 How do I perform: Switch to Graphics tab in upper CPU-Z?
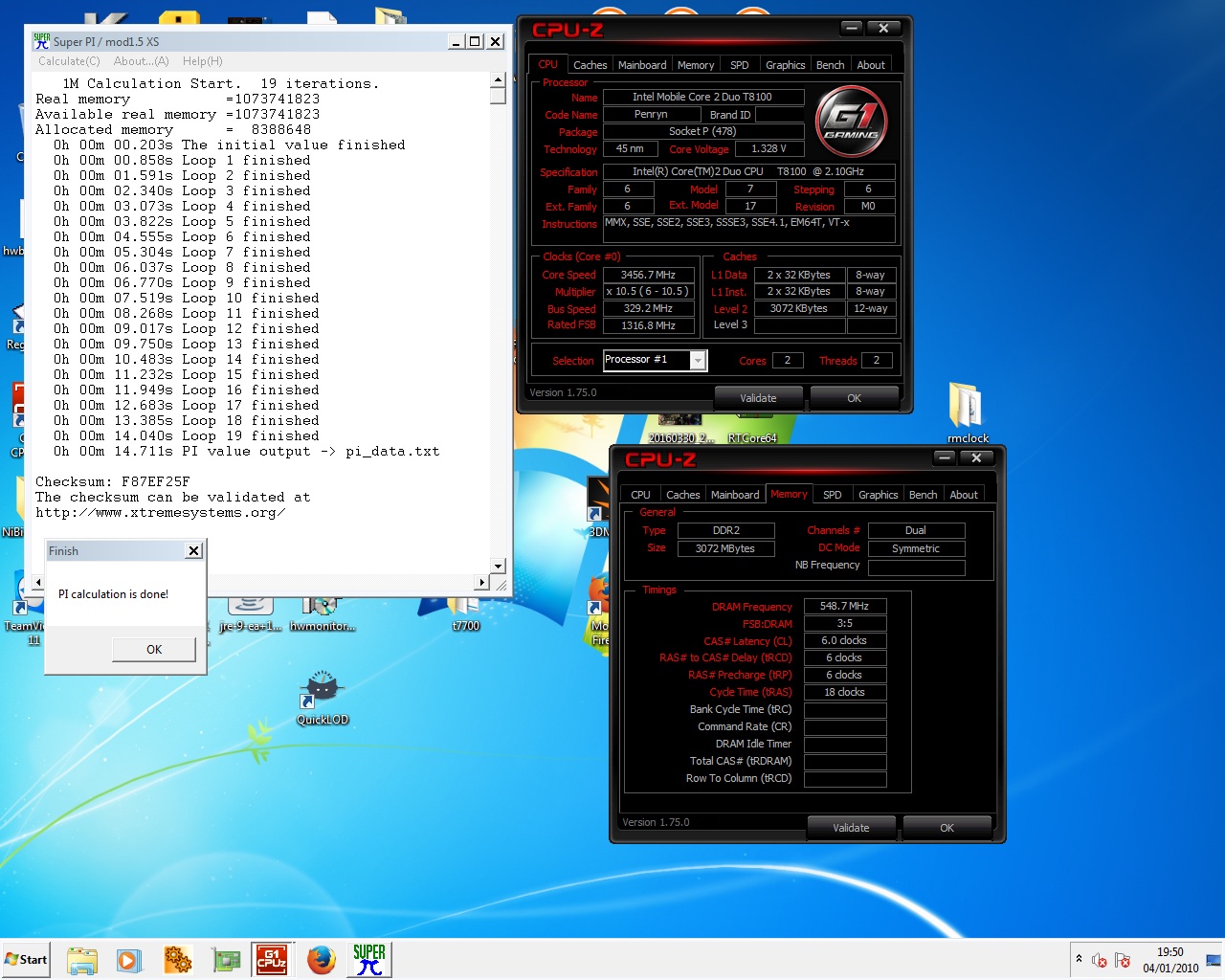pos(785,65)
